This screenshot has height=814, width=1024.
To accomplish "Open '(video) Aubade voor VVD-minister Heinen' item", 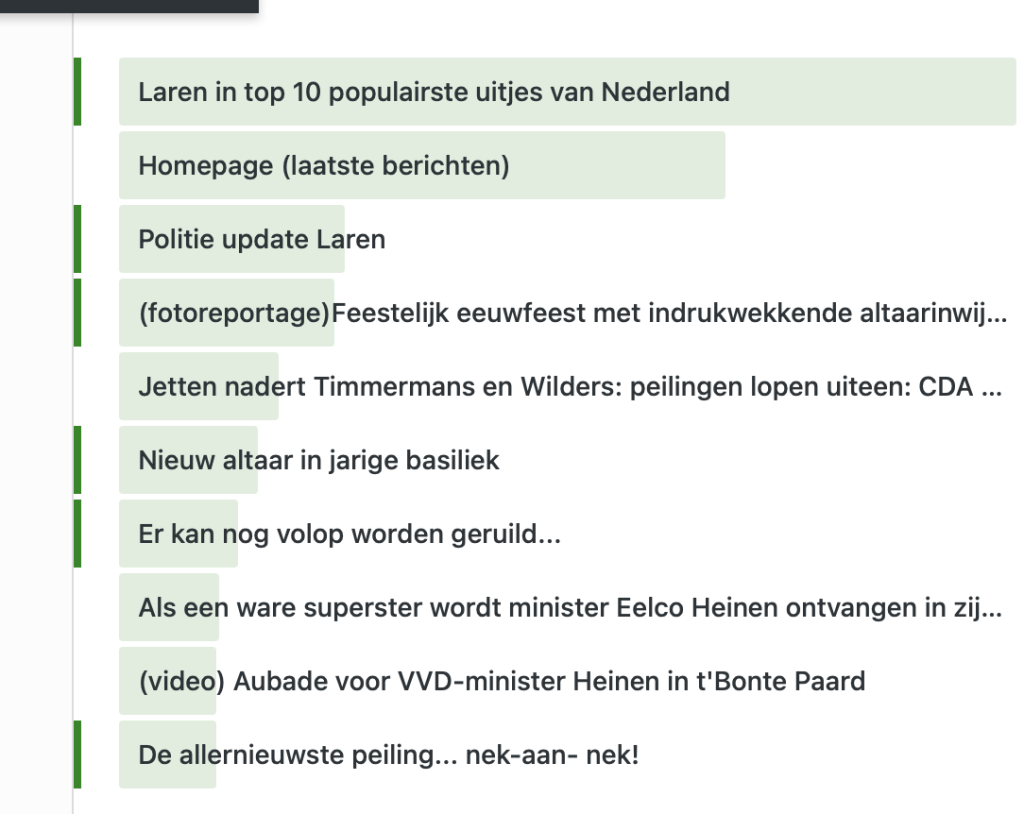I will 501,682.
